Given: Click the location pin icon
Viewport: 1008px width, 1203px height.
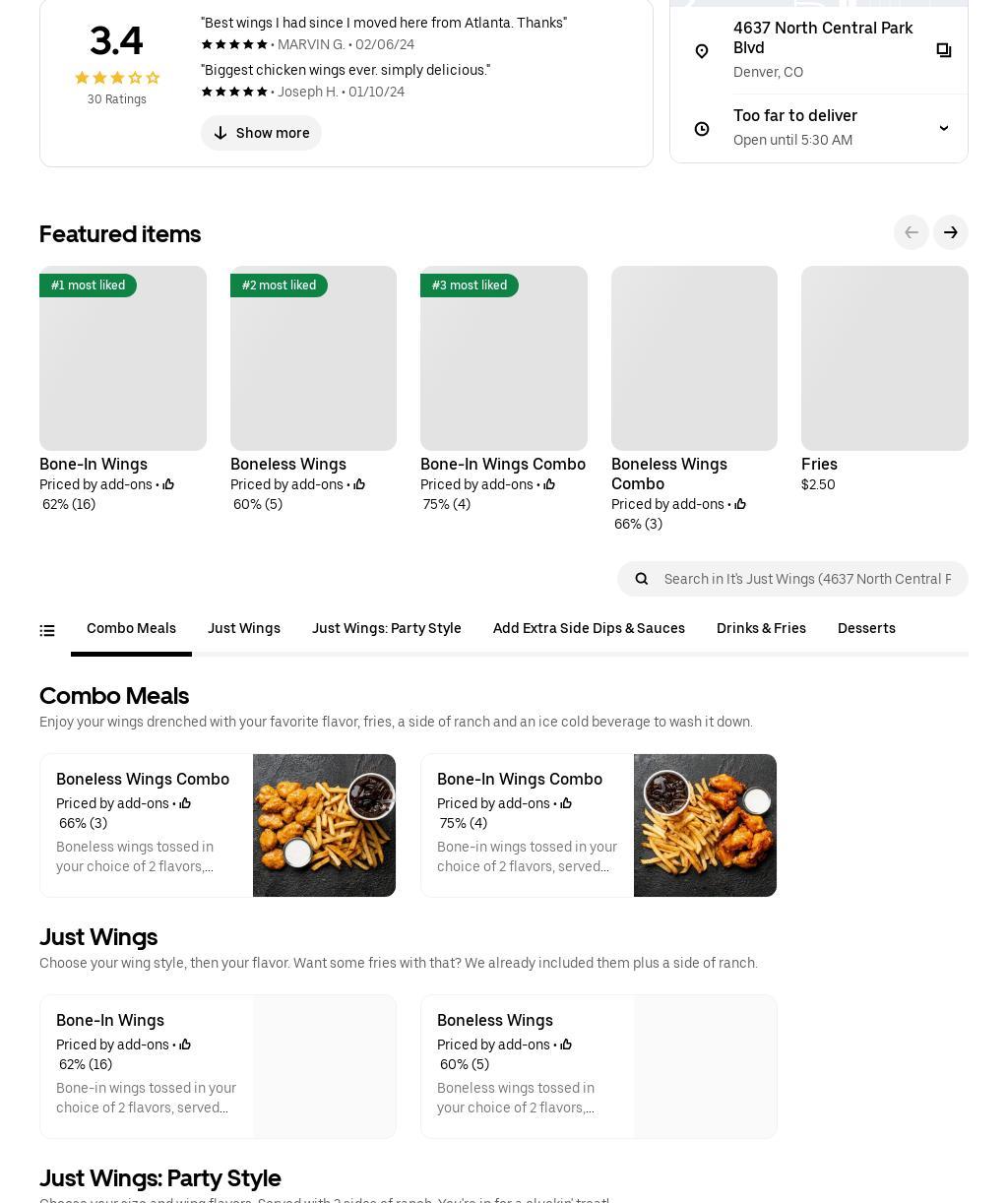Looking at the screenshot, I should (x=702, y=50).
